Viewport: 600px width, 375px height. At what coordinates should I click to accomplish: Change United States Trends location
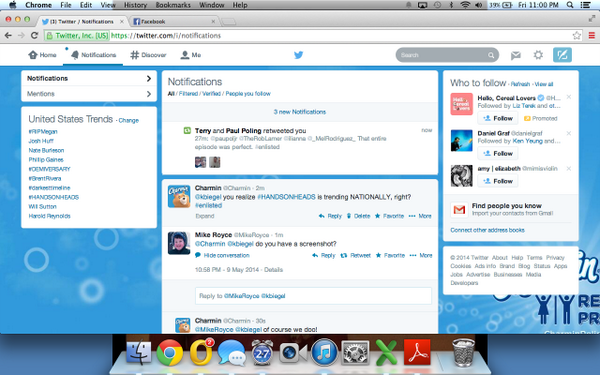click(129, 120)
